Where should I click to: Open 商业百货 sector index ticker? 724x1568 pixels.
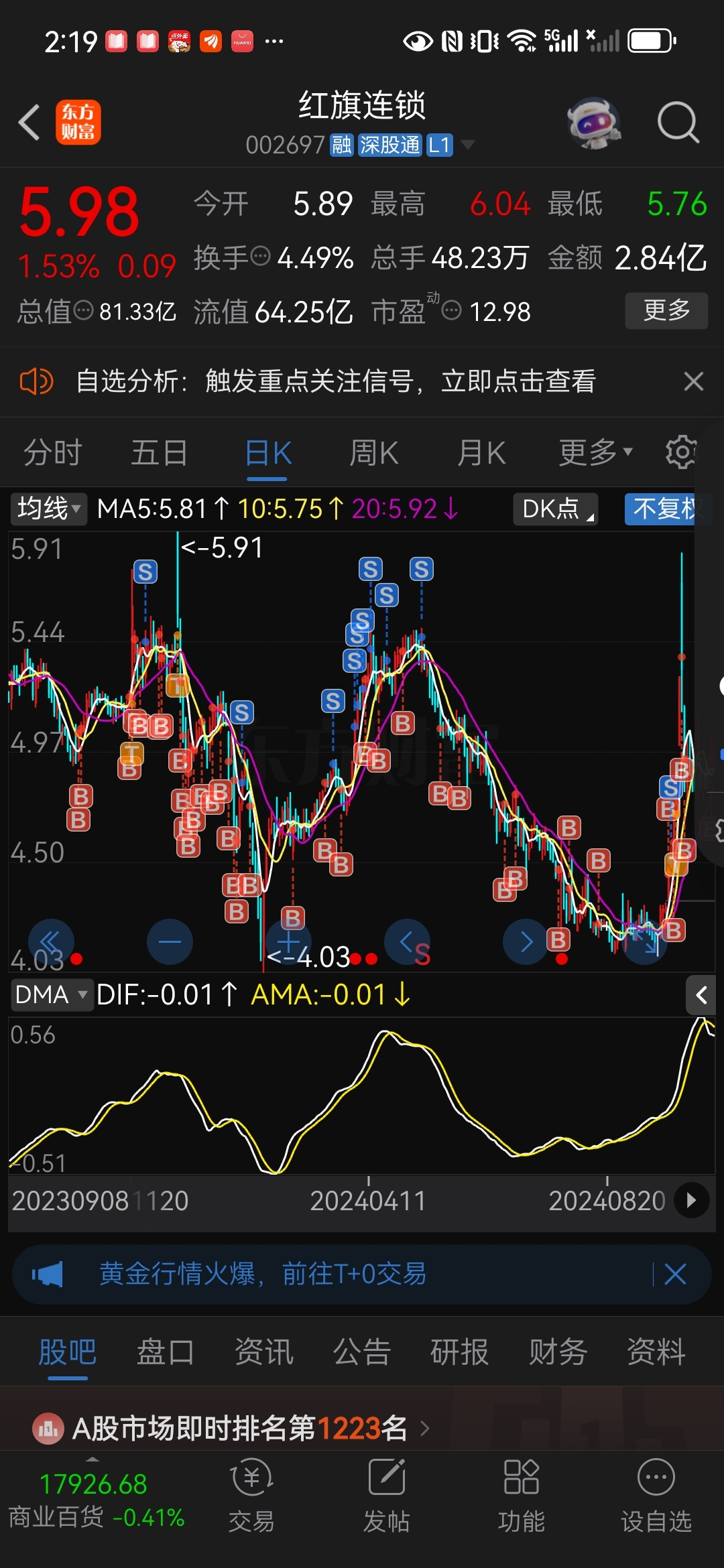pos(96,1501)
